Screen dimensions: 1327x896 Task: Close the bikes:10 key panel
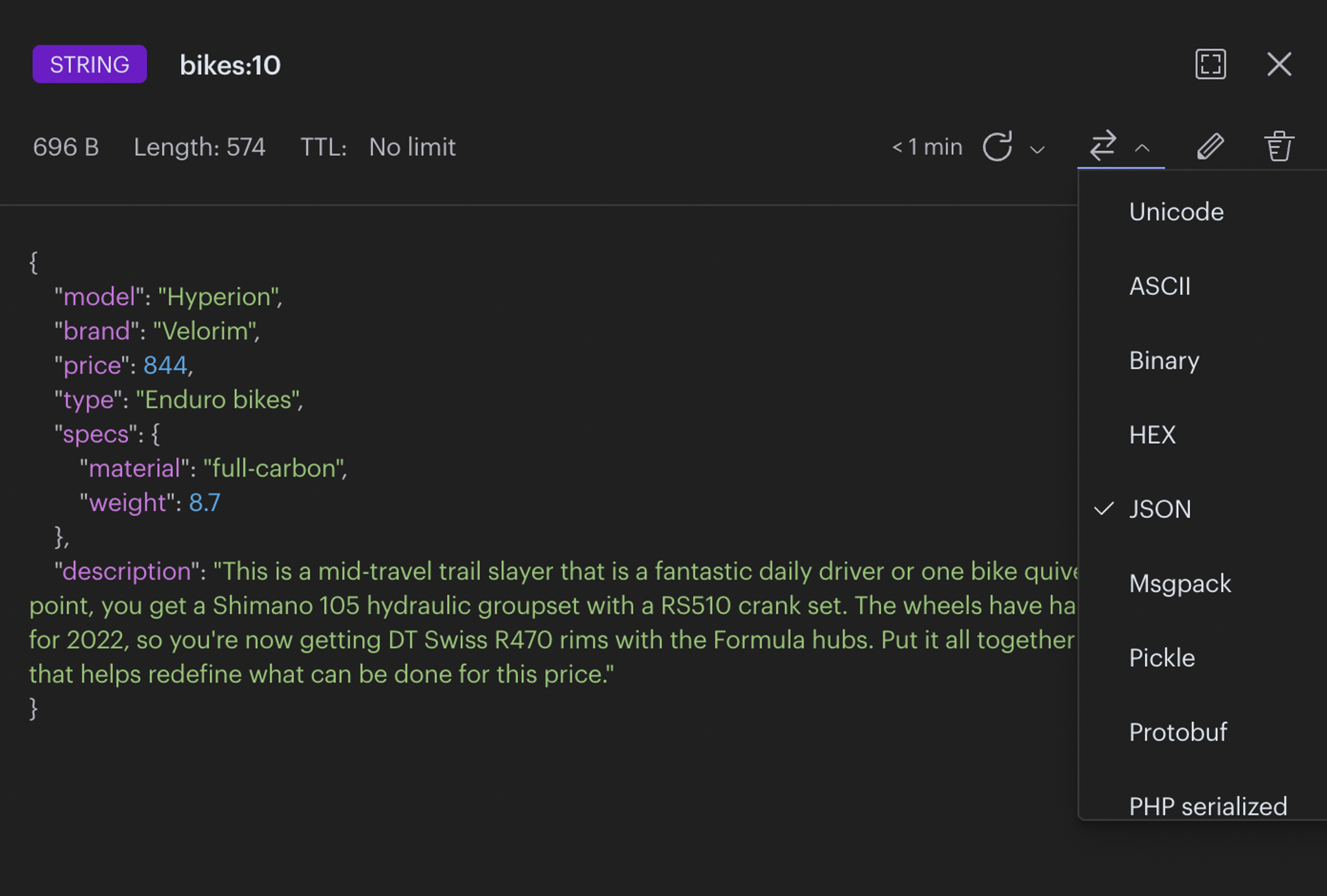coord(1279,64)
